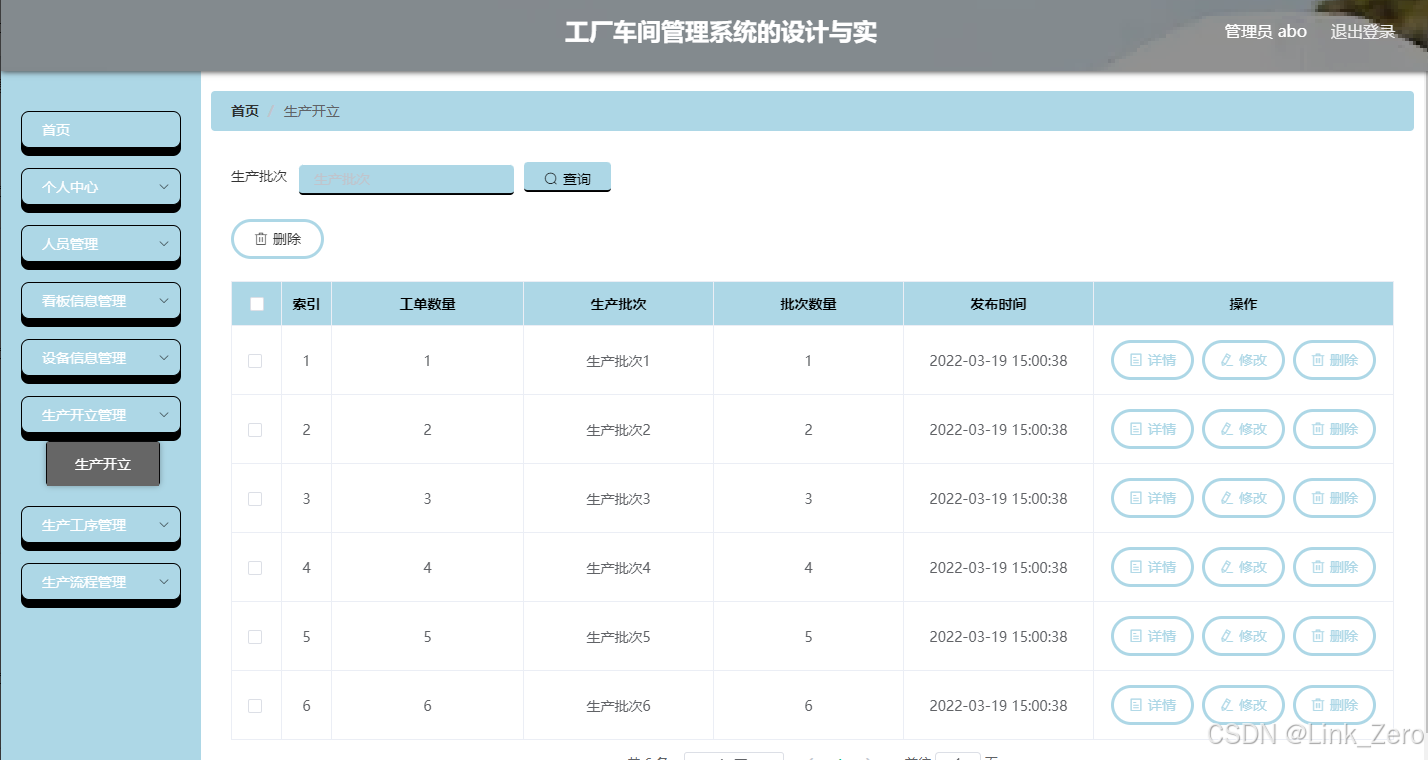The image size is (1428, 760).
Task: Select 生产开立 from the sidebar submenu
Action: (x=103, y=463)
